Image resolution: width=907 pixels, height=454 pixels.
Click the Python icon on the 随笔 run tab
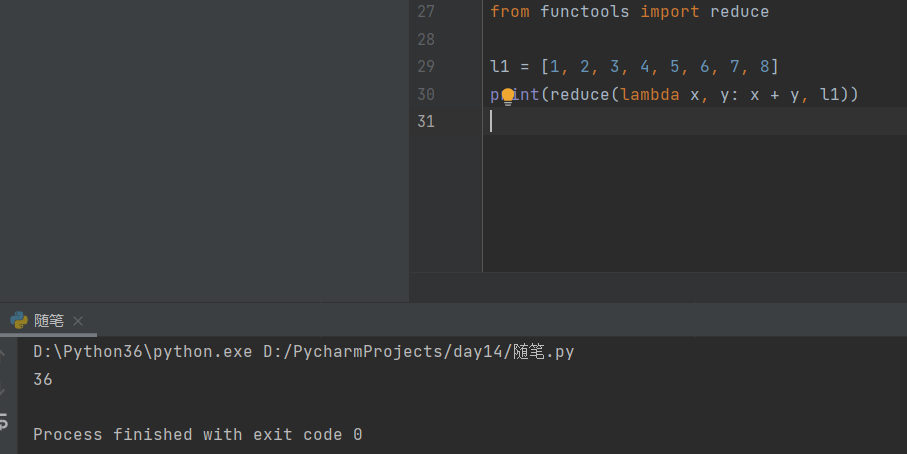tap(19, 320)
